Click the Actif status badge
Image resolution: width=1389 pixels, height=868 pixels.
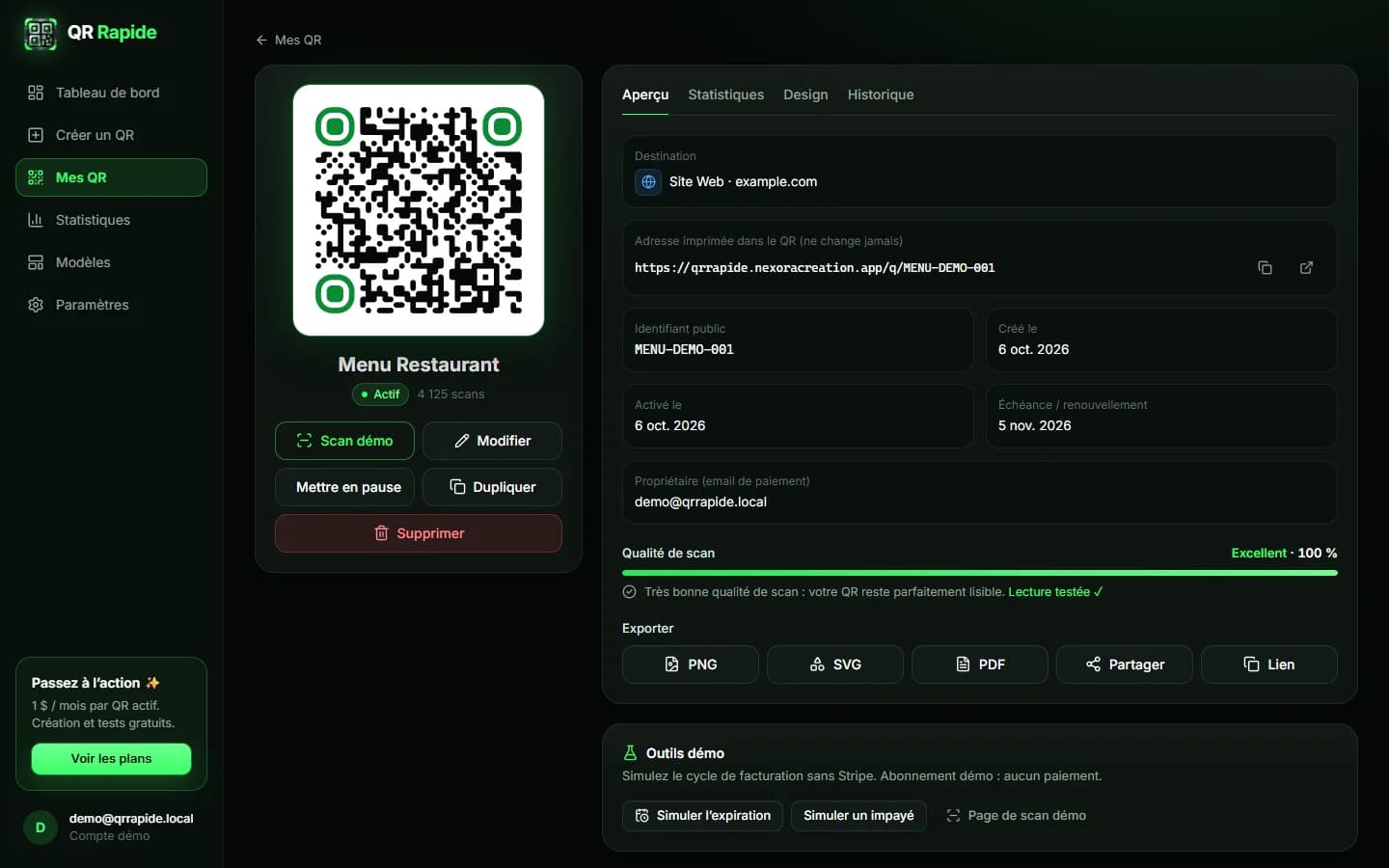point(380,394)
